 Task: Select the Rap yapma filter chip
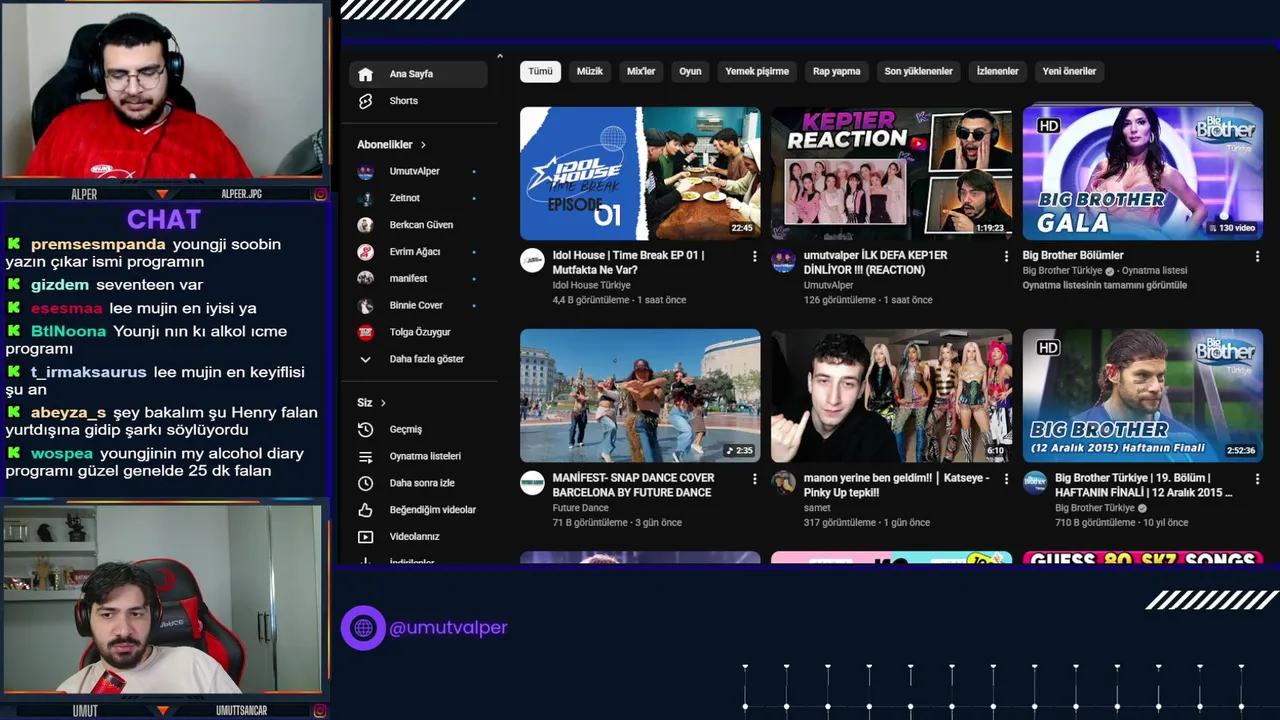click(837, 71)
